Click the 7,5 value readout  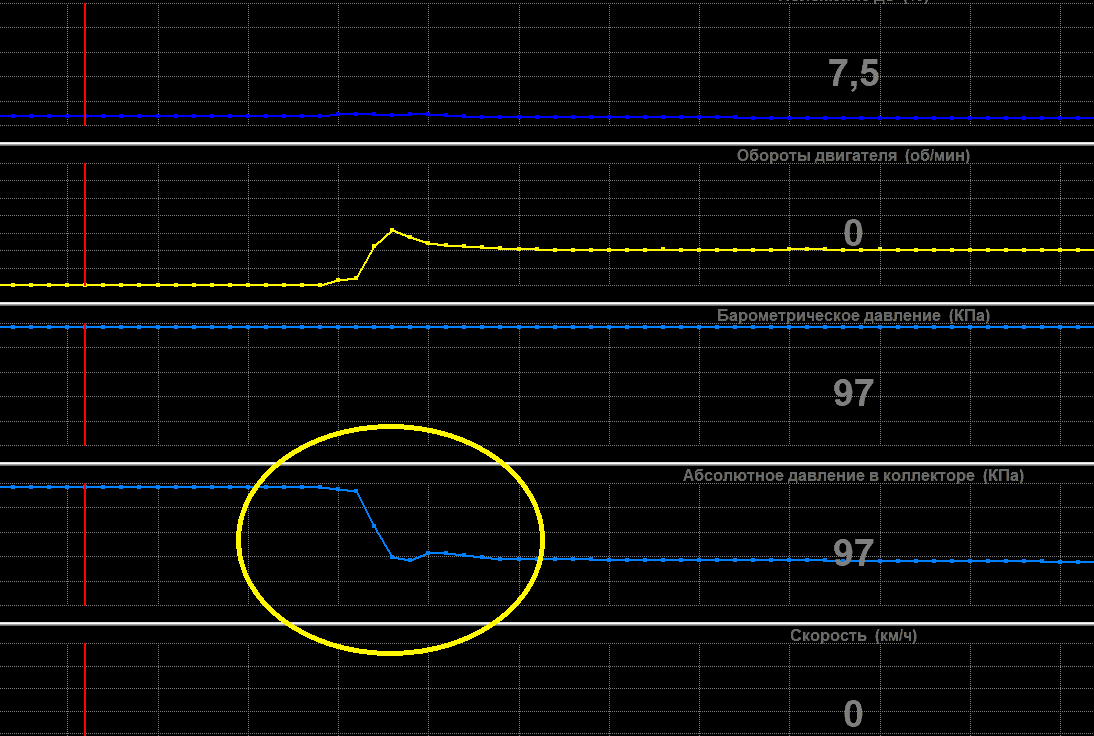pos(853,73)
